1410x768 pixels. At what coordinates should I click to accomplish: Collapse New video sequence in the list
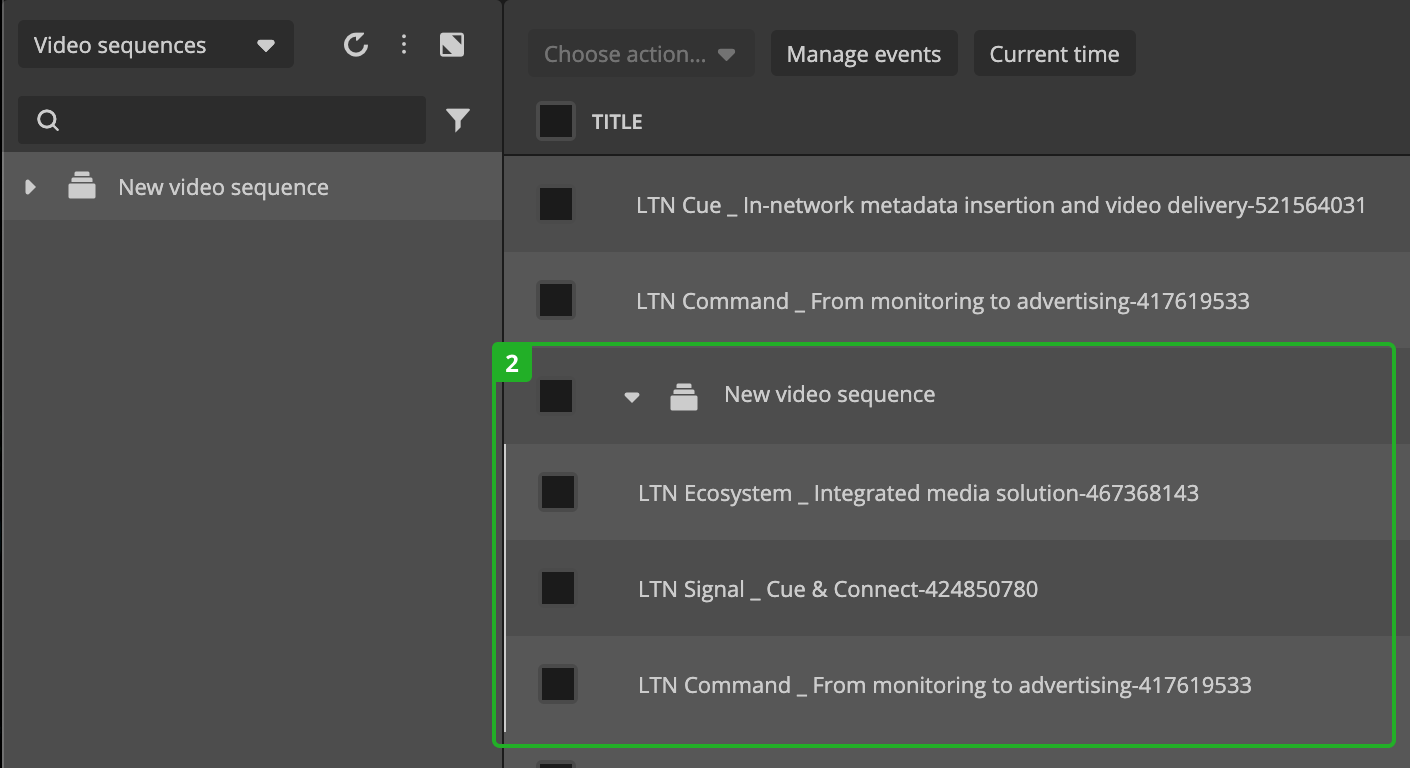click(x=631, y=397)
